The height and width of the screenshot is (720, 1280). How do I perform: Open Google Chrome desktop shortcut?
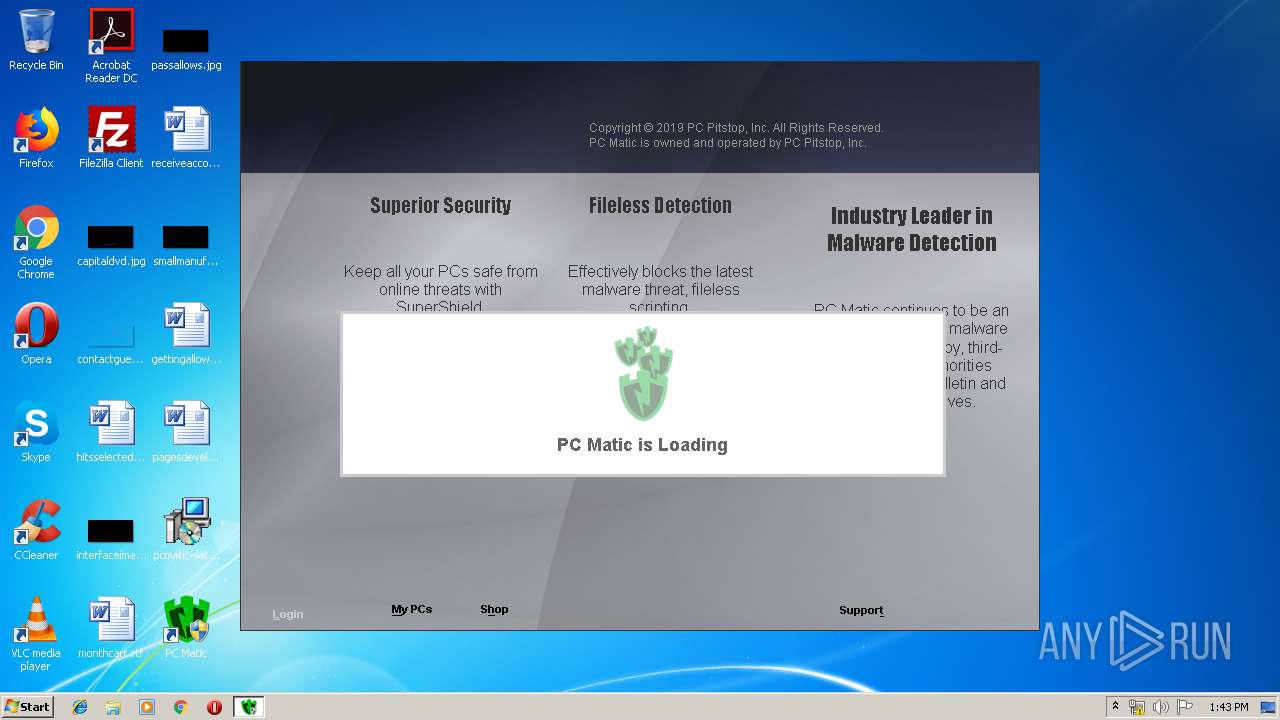click(x=36, y=242)
